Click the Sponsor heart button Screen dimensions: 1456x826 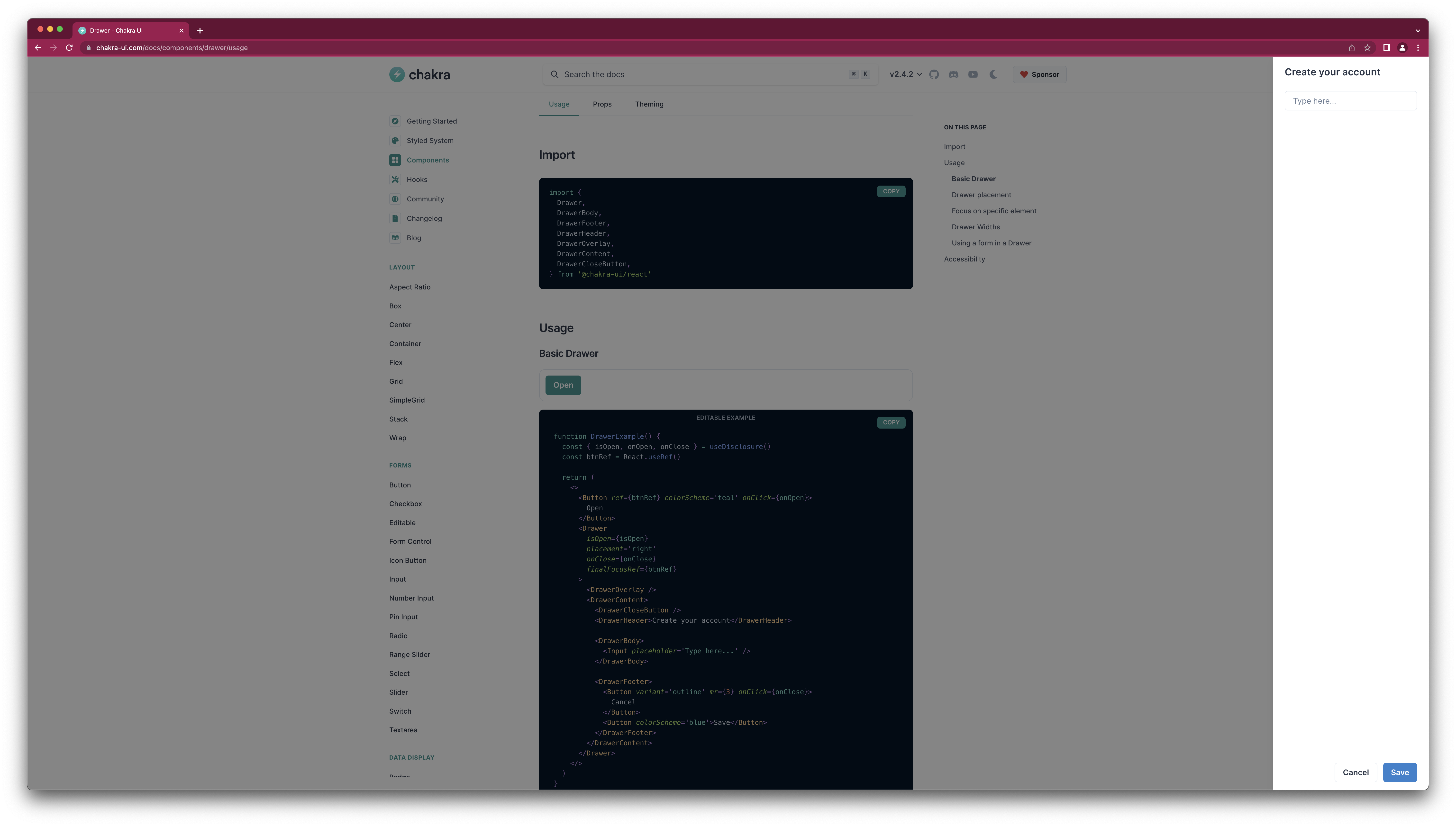[x=1039, y=74]
